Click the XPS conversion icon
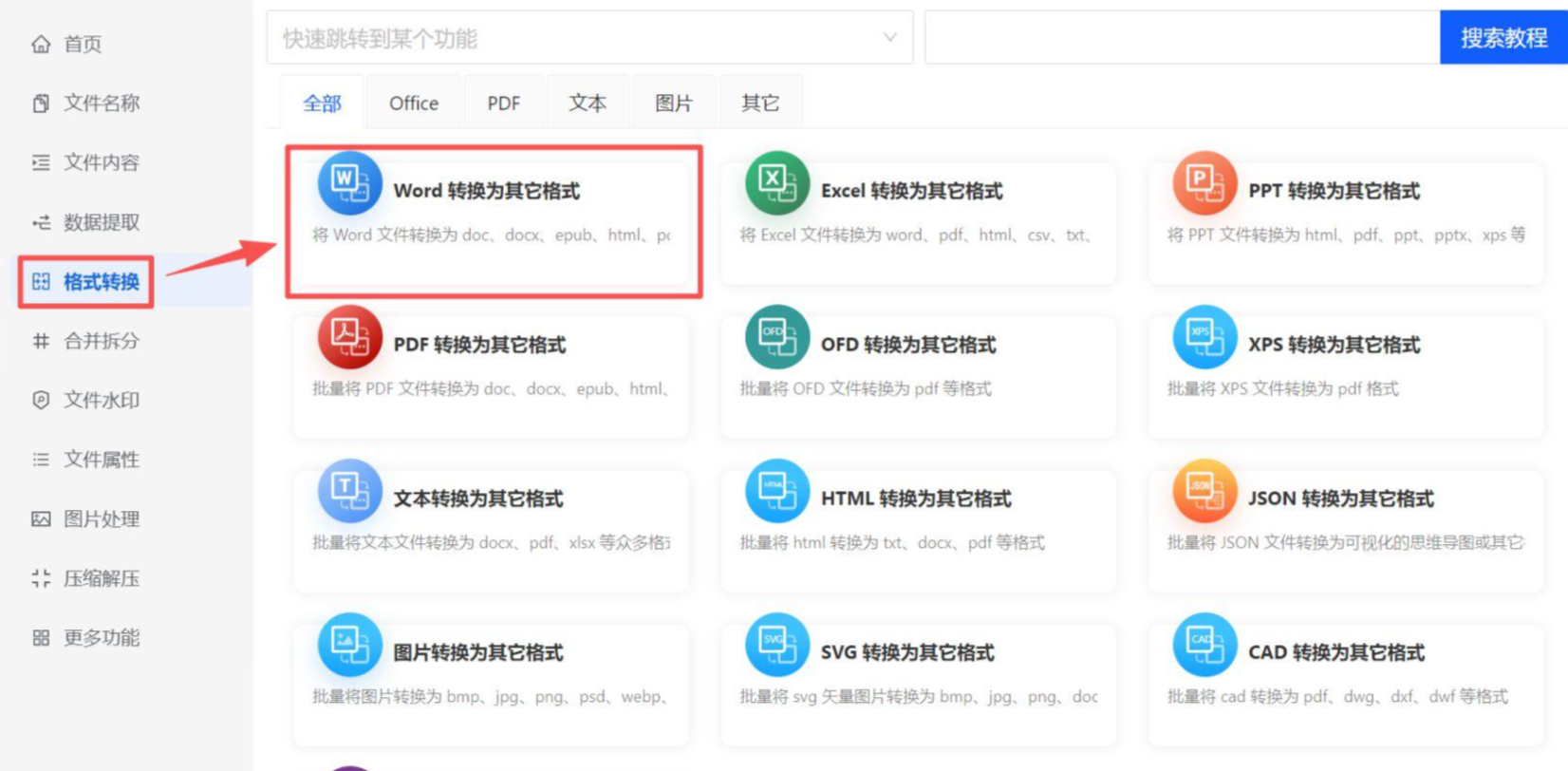 tap(1204, 337)
